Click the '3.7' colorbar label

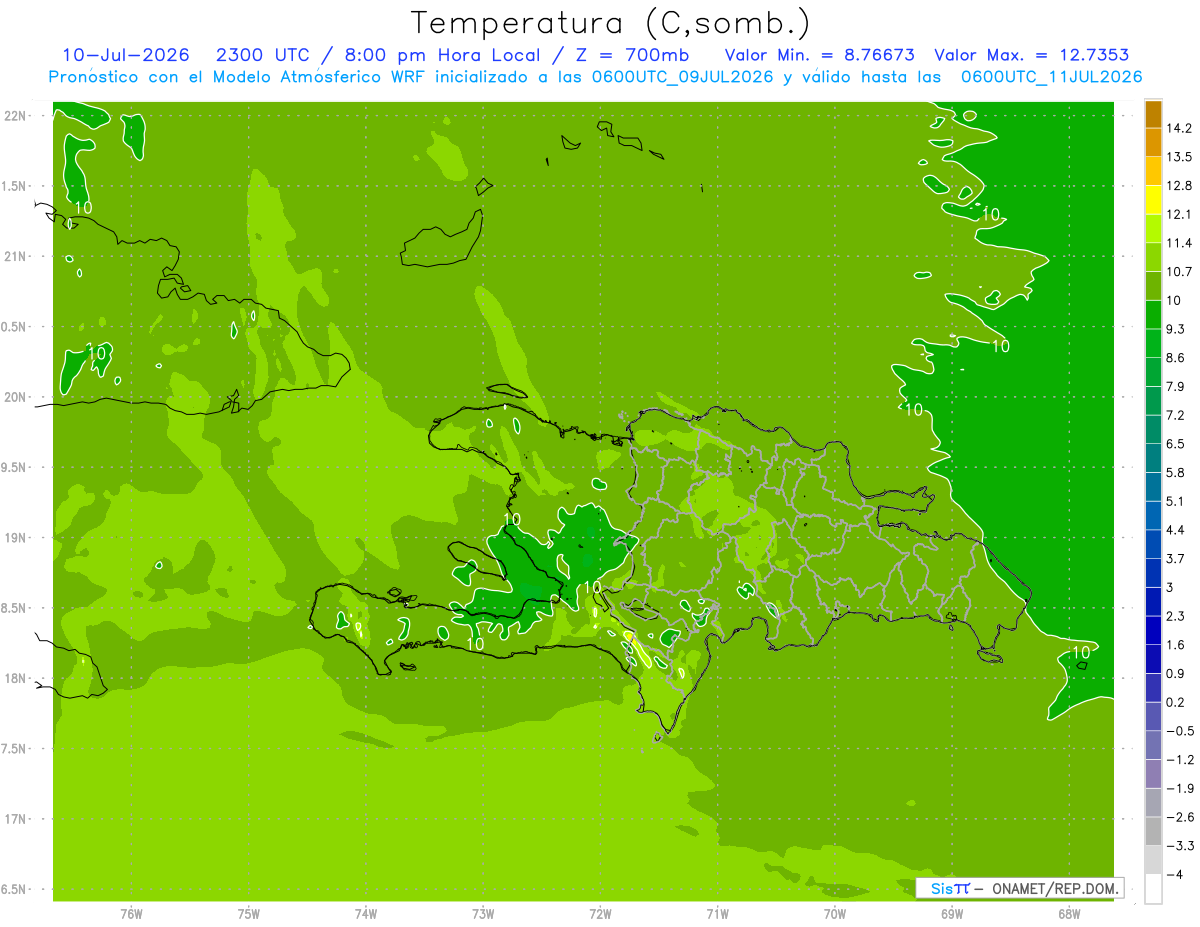(1176, 558)
